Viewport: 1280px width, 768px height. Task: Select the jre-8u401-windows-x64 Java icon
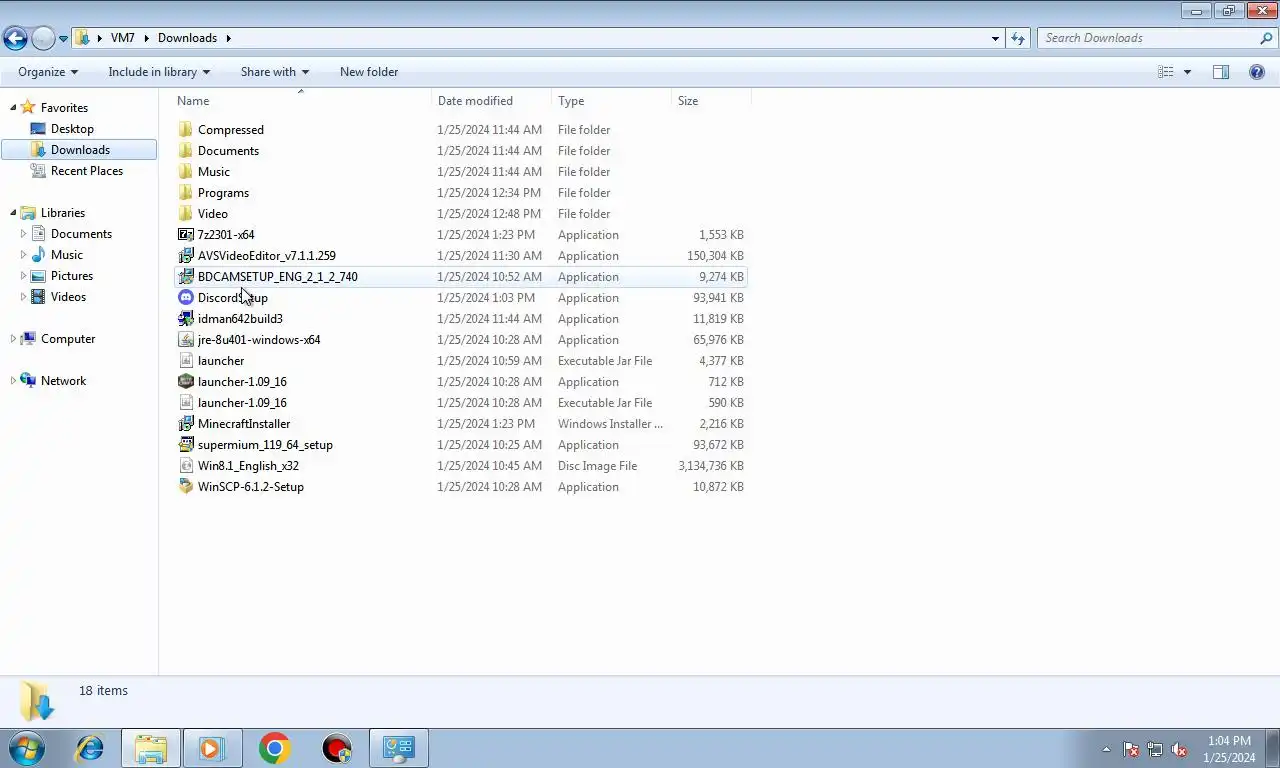tap(185, 340)
